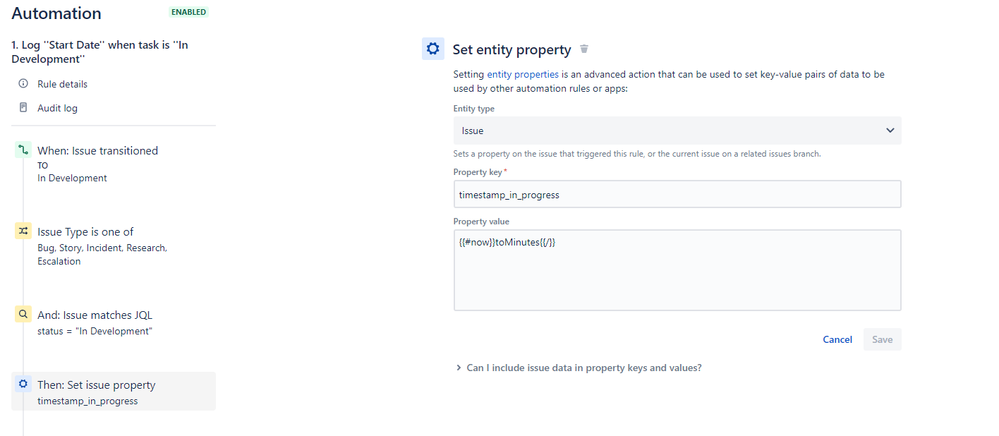Delete action using the trash icon
Image resolution: width=999 pixels, height=436 pixels.
[x=584, y=49]
